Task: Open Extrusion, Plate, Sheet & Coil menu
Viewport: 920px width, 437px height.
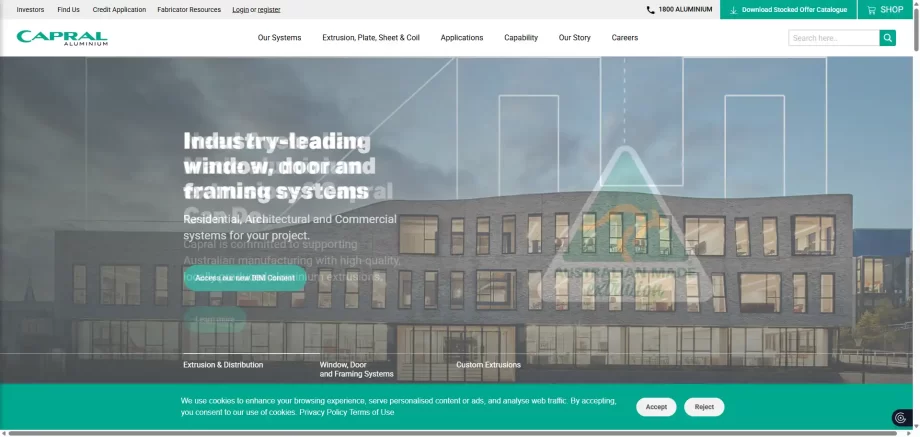Action: tap(371, 38)
